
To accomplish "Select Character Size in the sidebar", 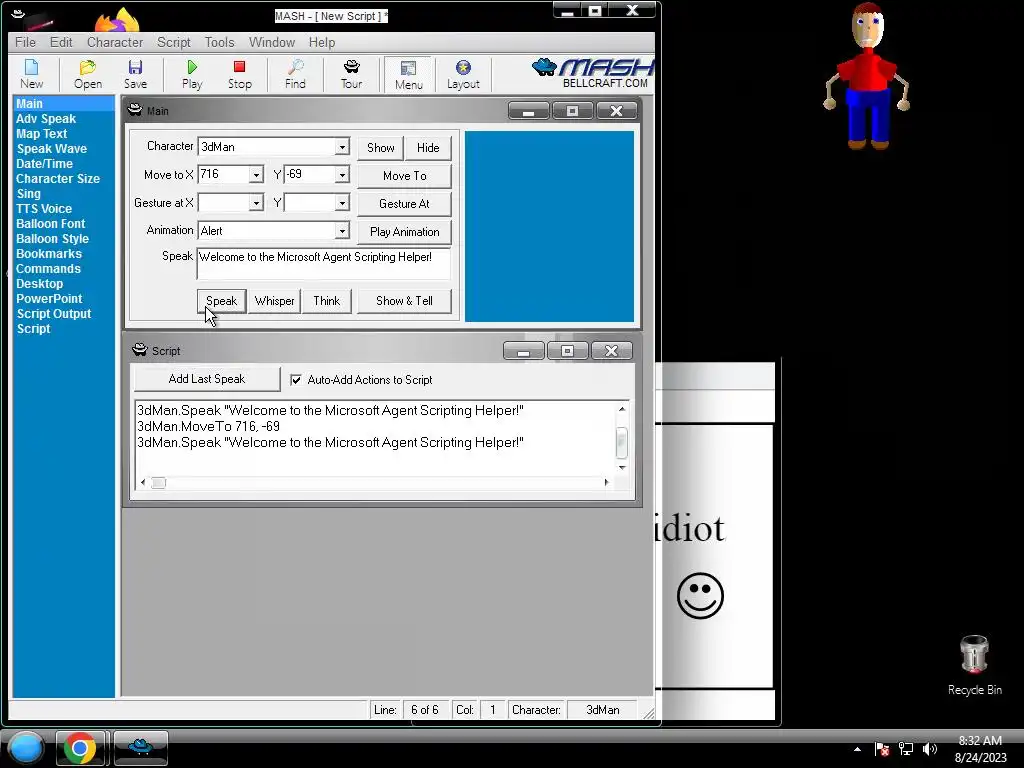I will click(x=58, y=179).
